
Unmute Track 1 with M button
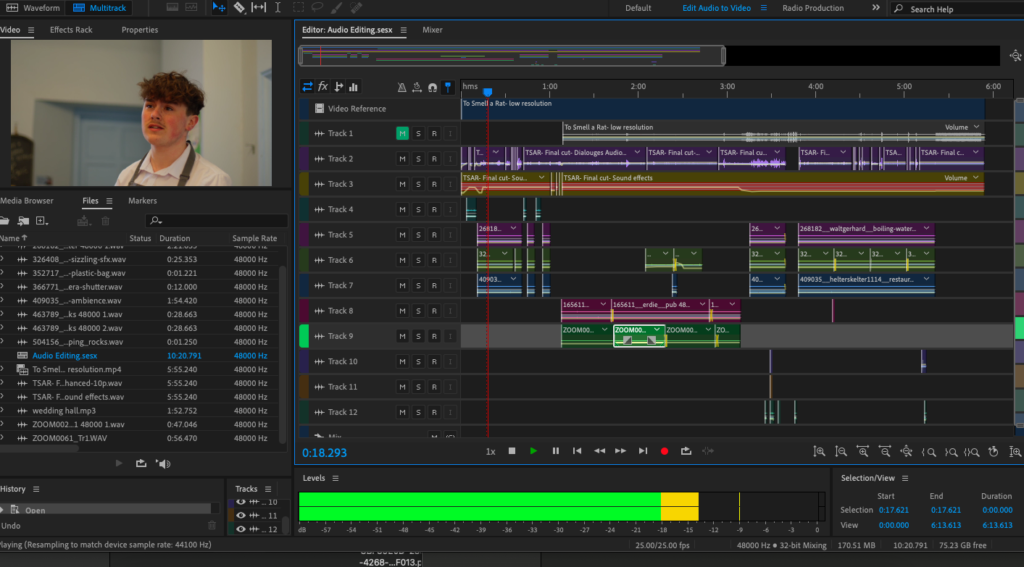pos(402,133)
